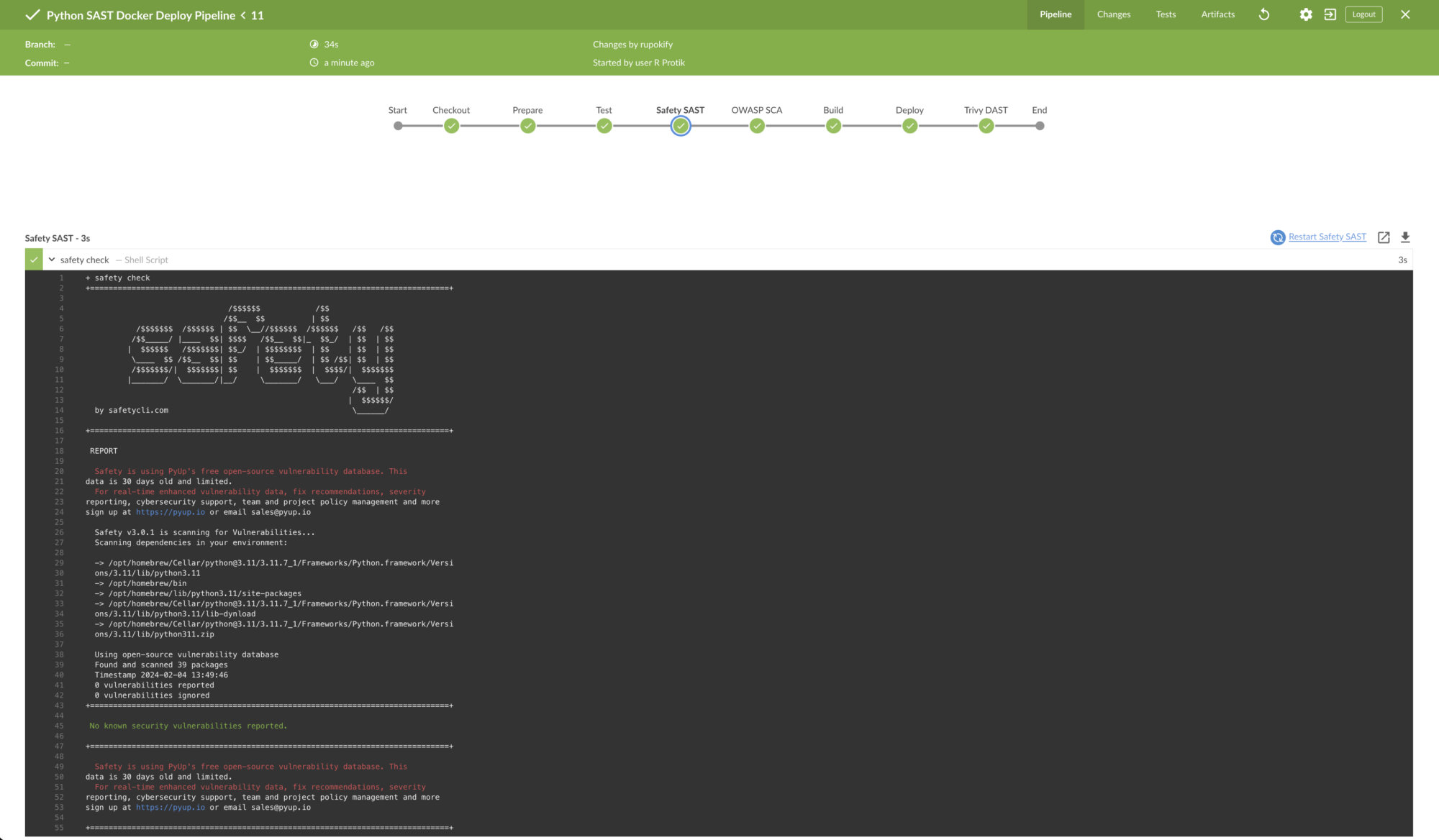Collapse the safety check shell script log

coord(51,259)
